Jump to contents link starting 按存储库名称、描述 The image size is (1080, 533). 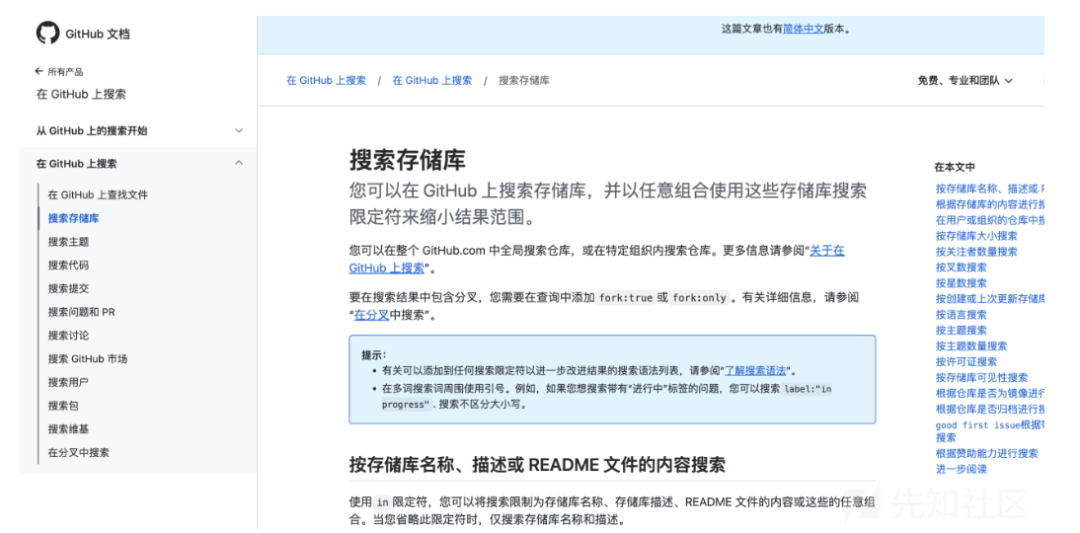[990, 189]
